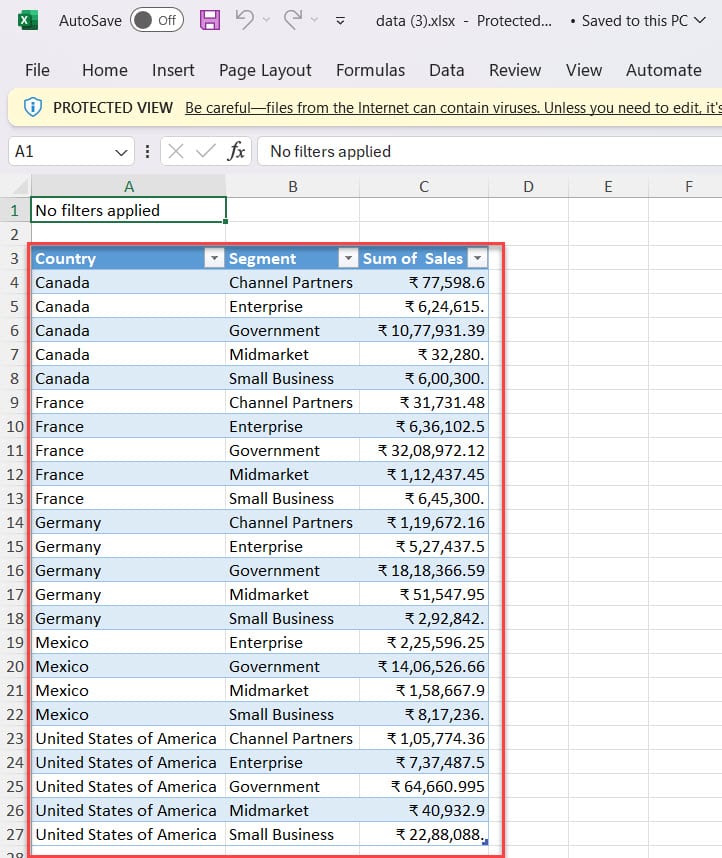Click 'France' in the Channel Partners row 9
This screenshot has width=722, height=858.
[x=60, y=403]
